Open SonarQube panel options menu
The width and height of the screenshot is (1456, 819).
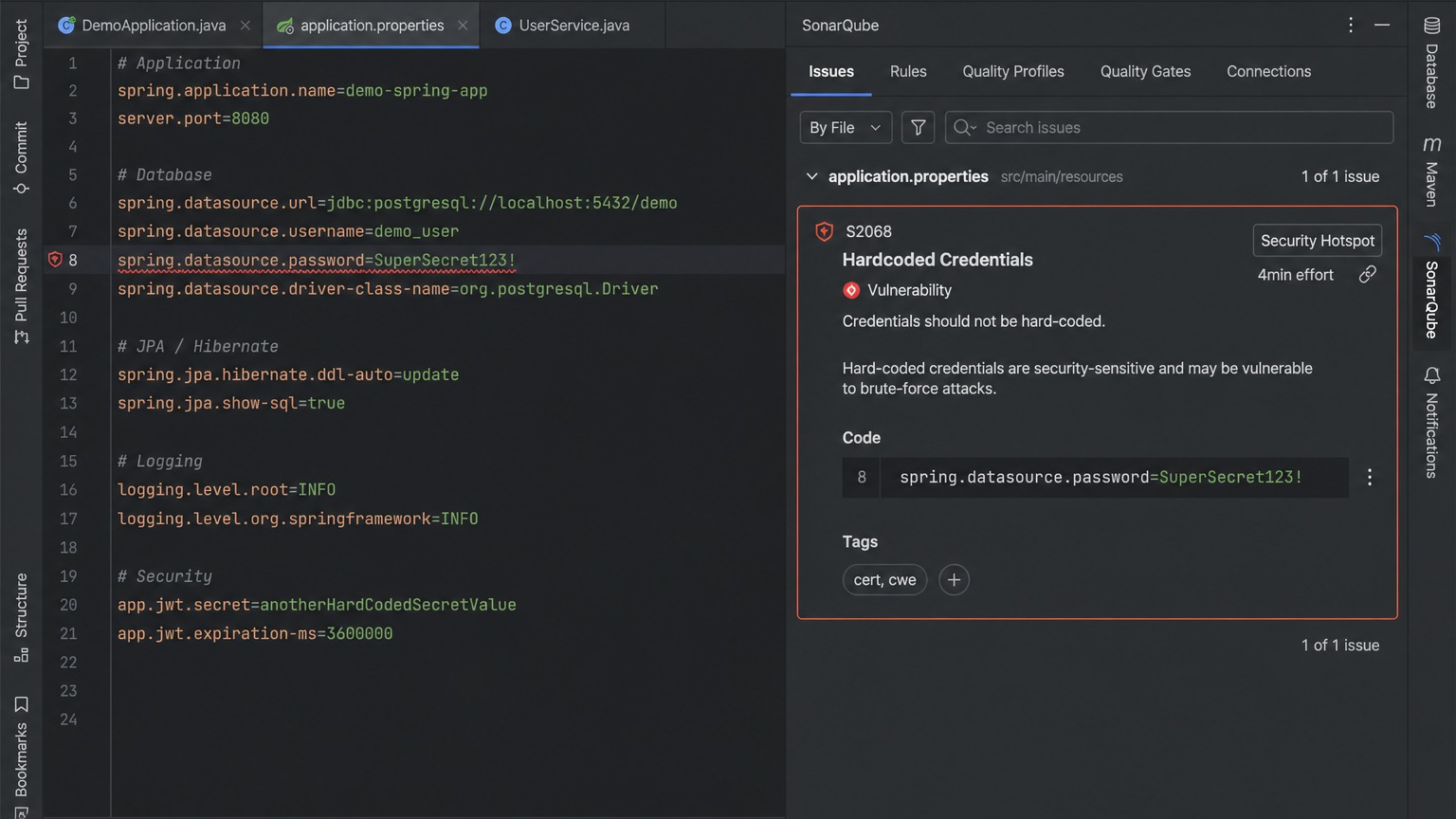point(1351,26)
